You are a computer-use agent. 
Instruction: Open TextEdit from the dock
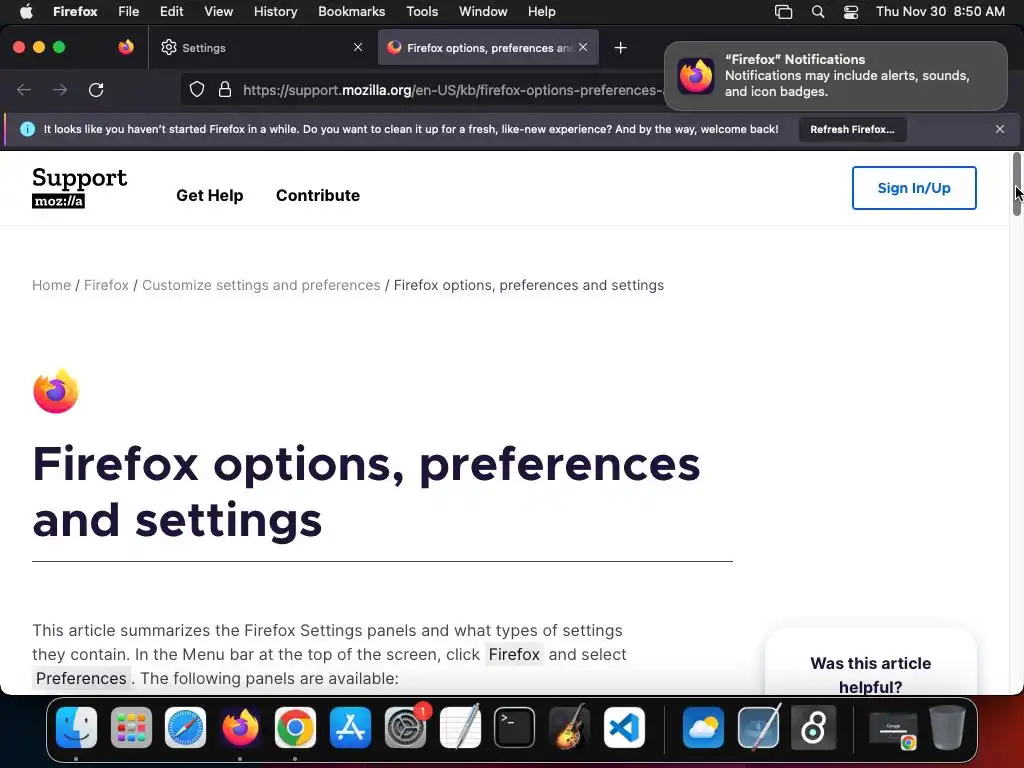click(460, 727)
